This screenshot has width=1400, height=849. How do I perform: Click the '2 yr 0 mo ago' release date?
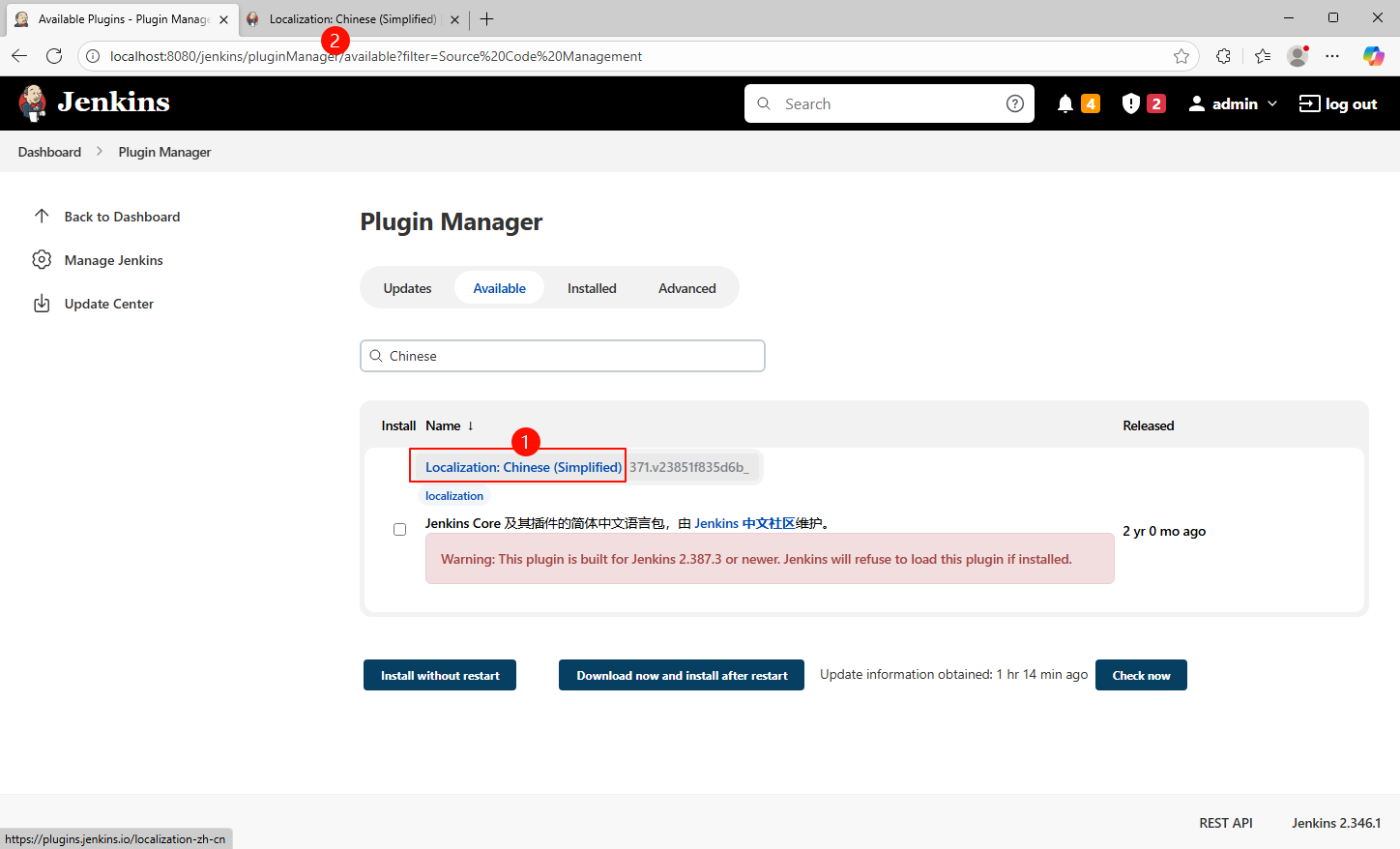(x=1164, y=531)
